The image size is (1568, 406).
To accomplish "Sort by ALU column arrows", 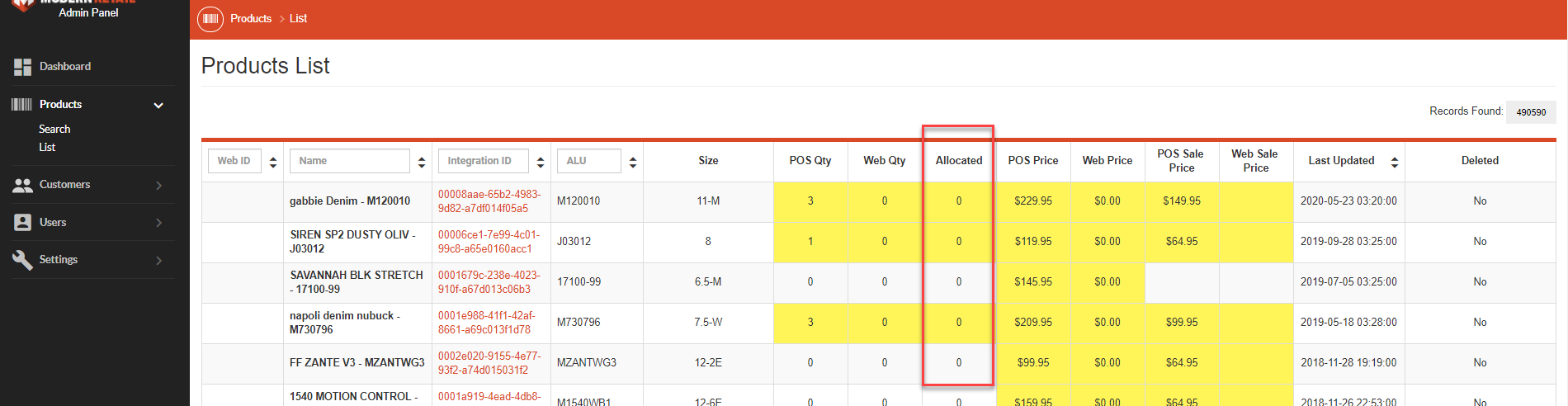I will (633, 162).
